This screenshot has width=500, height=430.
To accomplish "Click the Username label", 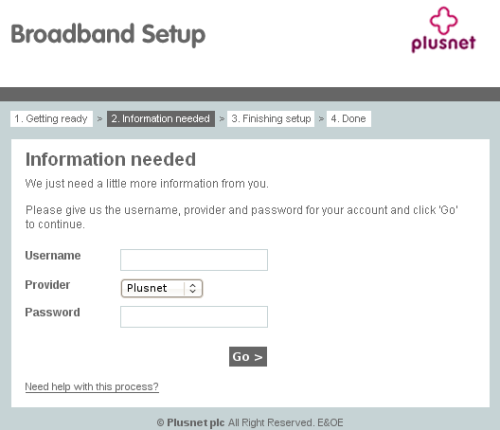I will (x=53, y=256).
